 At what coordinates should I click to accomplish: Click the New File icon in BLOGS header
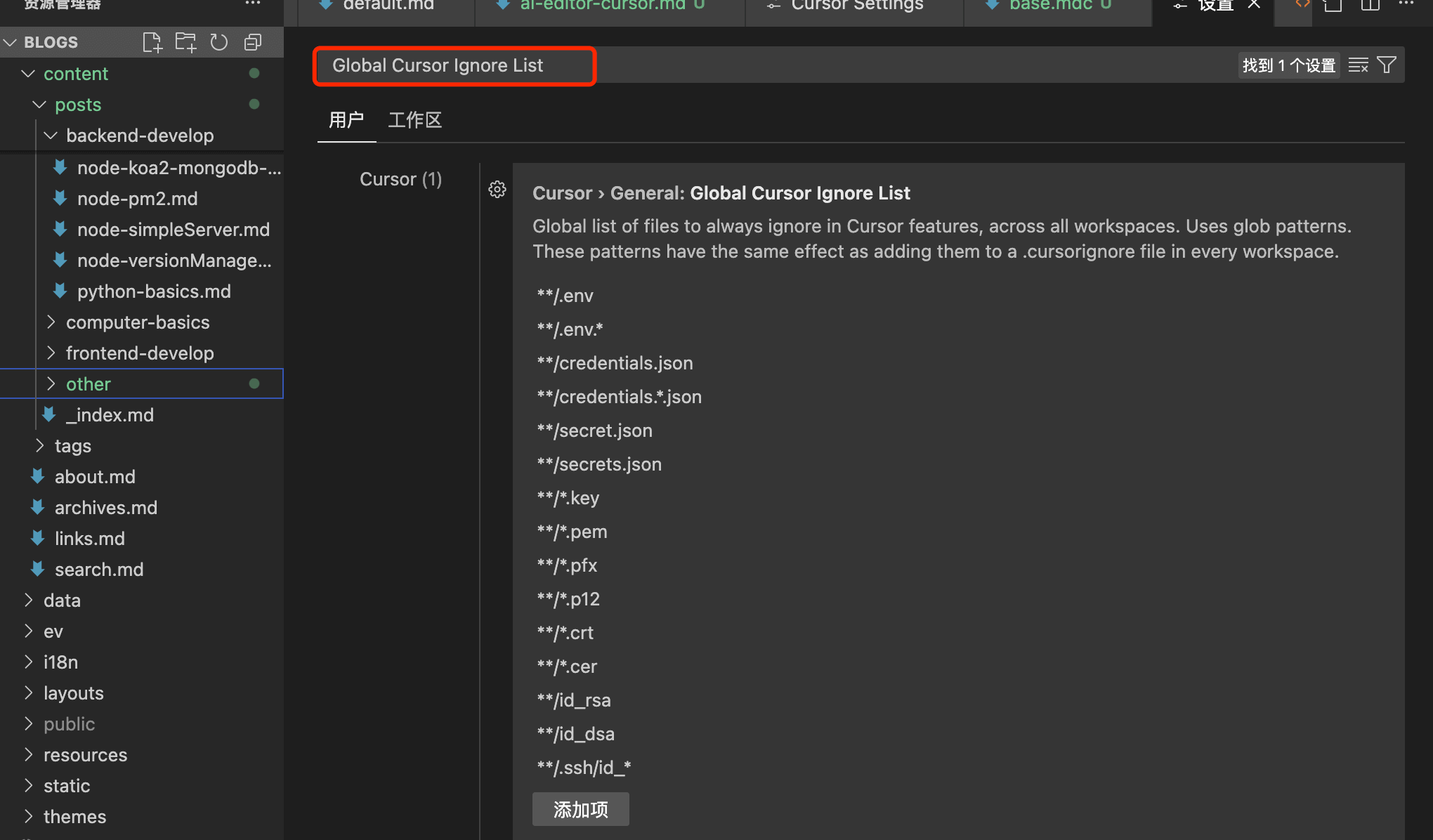click(152, 42)
